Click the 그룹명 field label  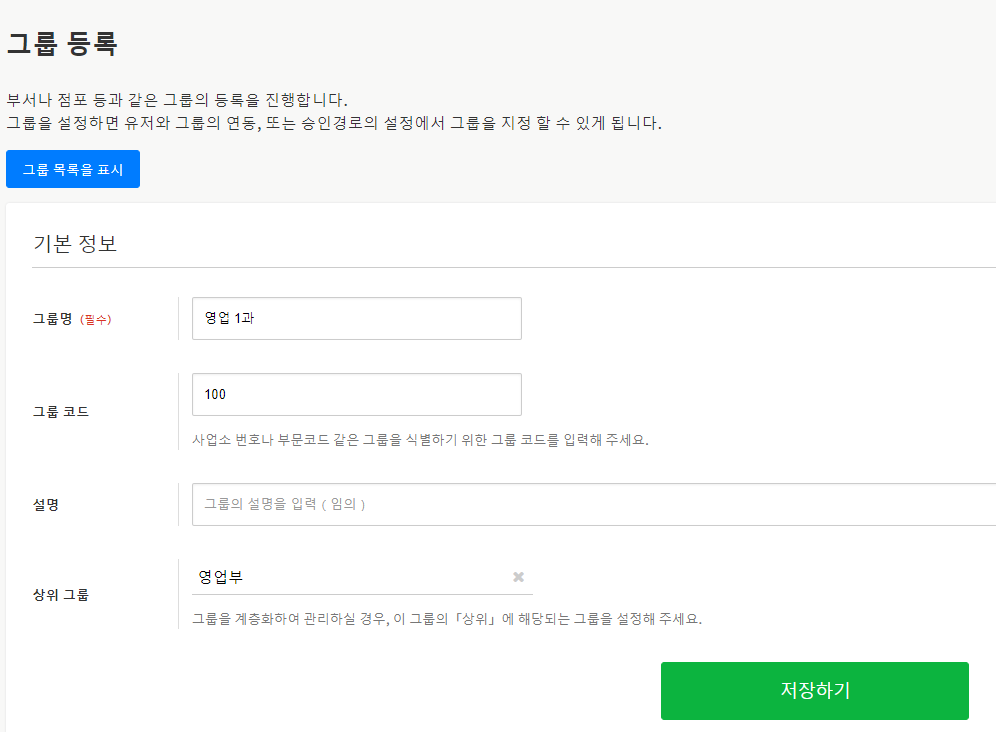pyautogui.click(x=53, y=319)
